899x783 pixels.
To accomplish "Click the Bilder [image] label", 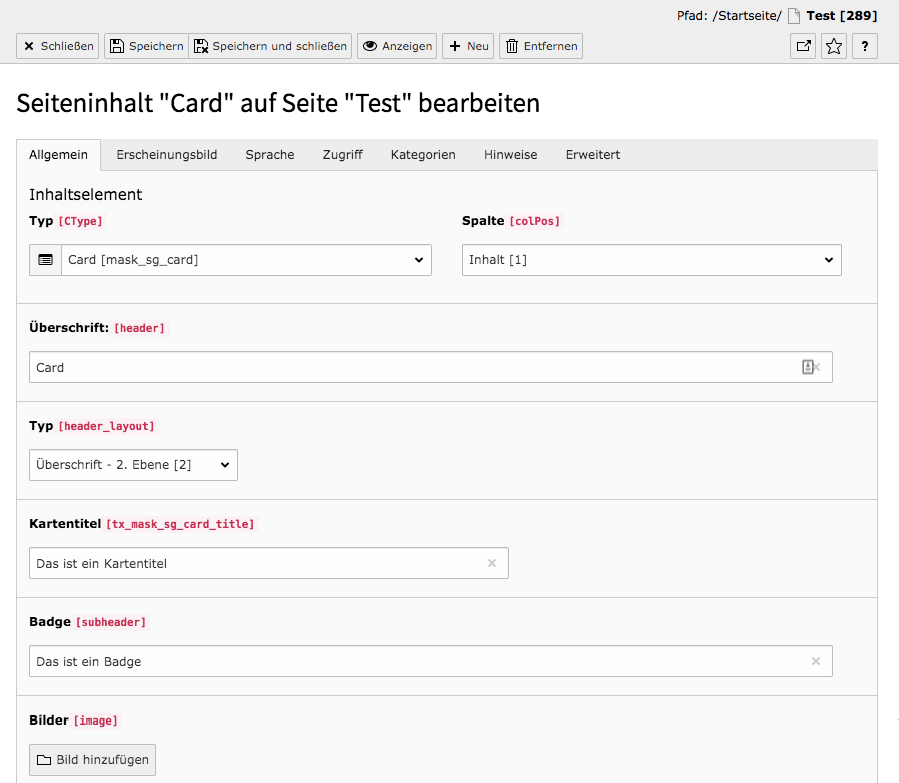I will click(74, 720).
